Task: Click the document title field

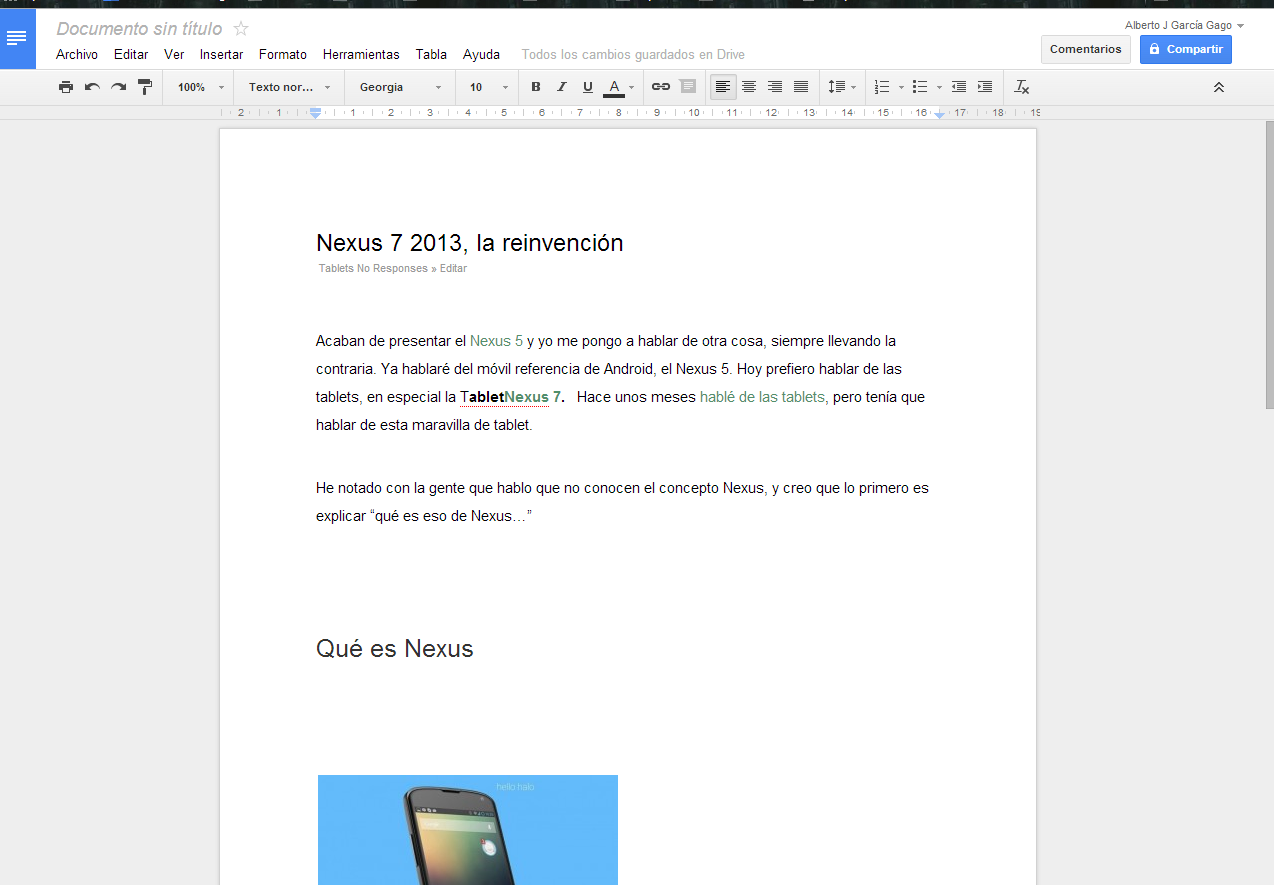Action: pos(139,29)
